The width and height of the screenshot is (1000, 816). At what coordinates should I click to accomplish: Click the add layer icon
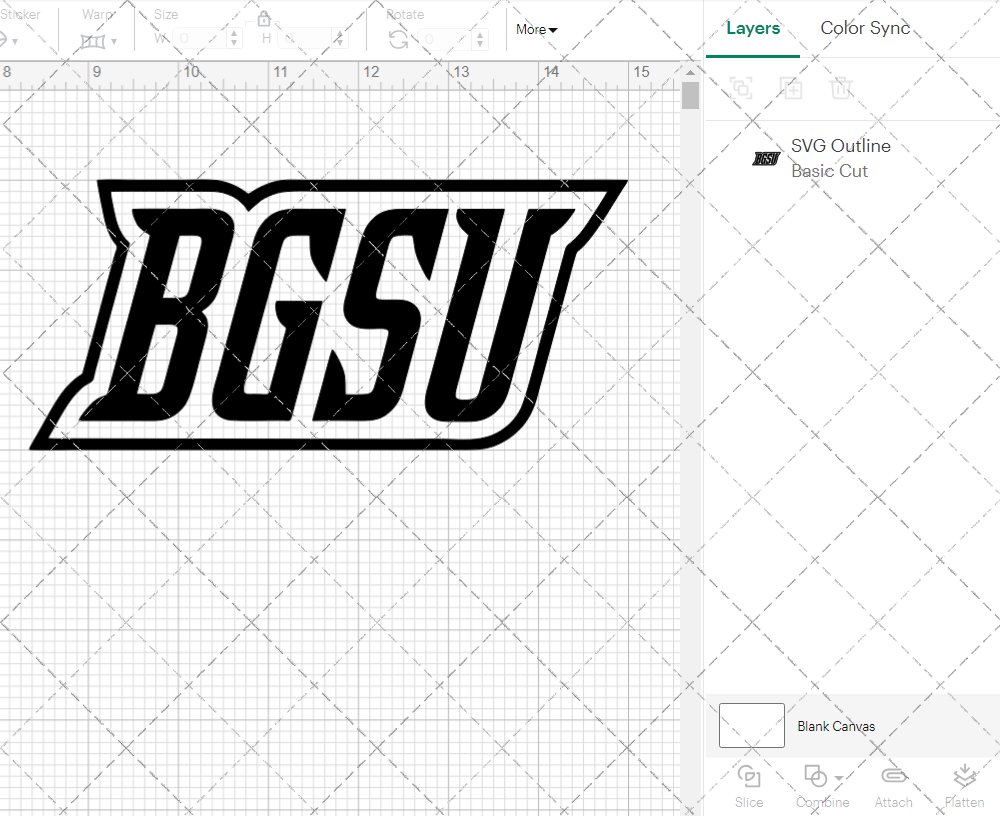click(x=791, y=88)
